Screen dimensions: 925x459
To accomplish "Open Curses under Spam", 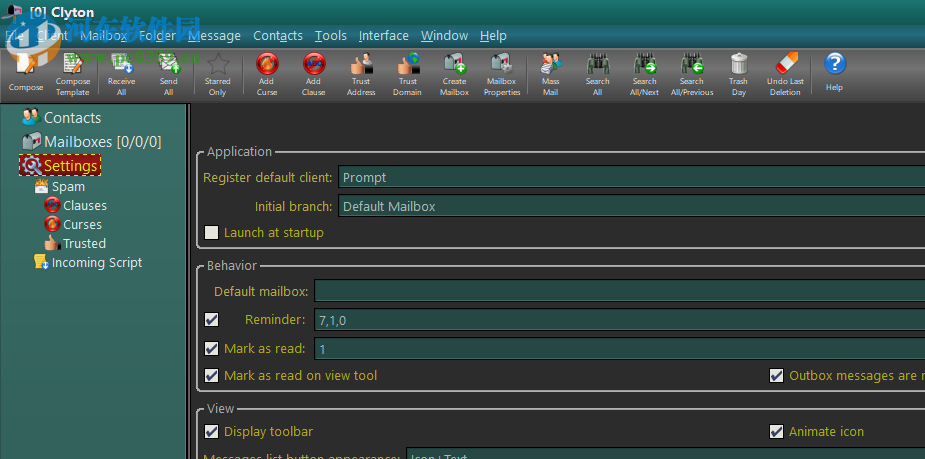I will pos(73,224).
